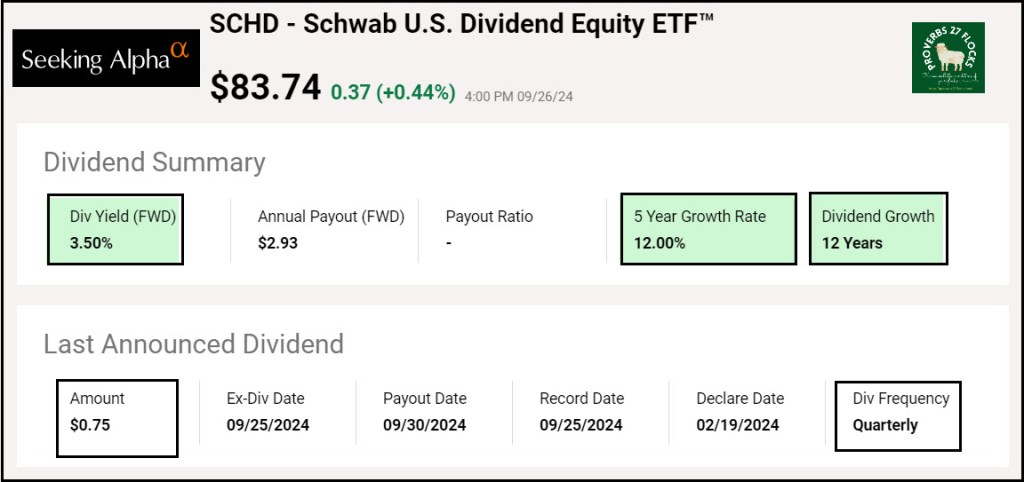1024x482 pixels.
Task: Click the Record Date 09/25/2024 value
Action: (581, 425)
